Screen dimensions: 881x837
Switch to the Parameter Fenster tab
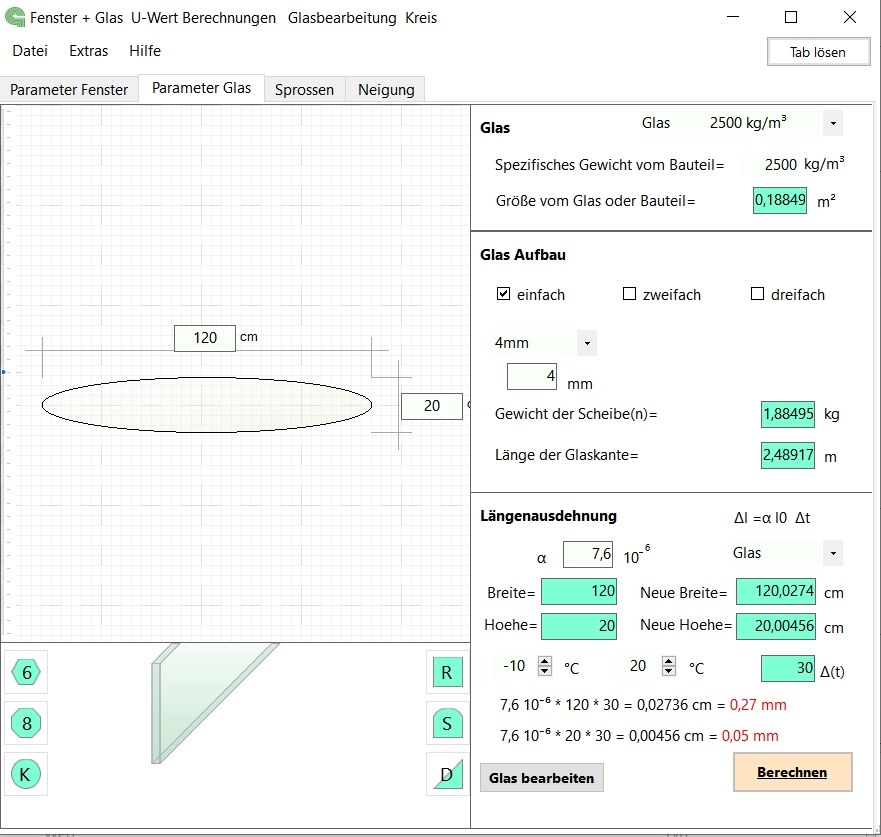(69, 90)
